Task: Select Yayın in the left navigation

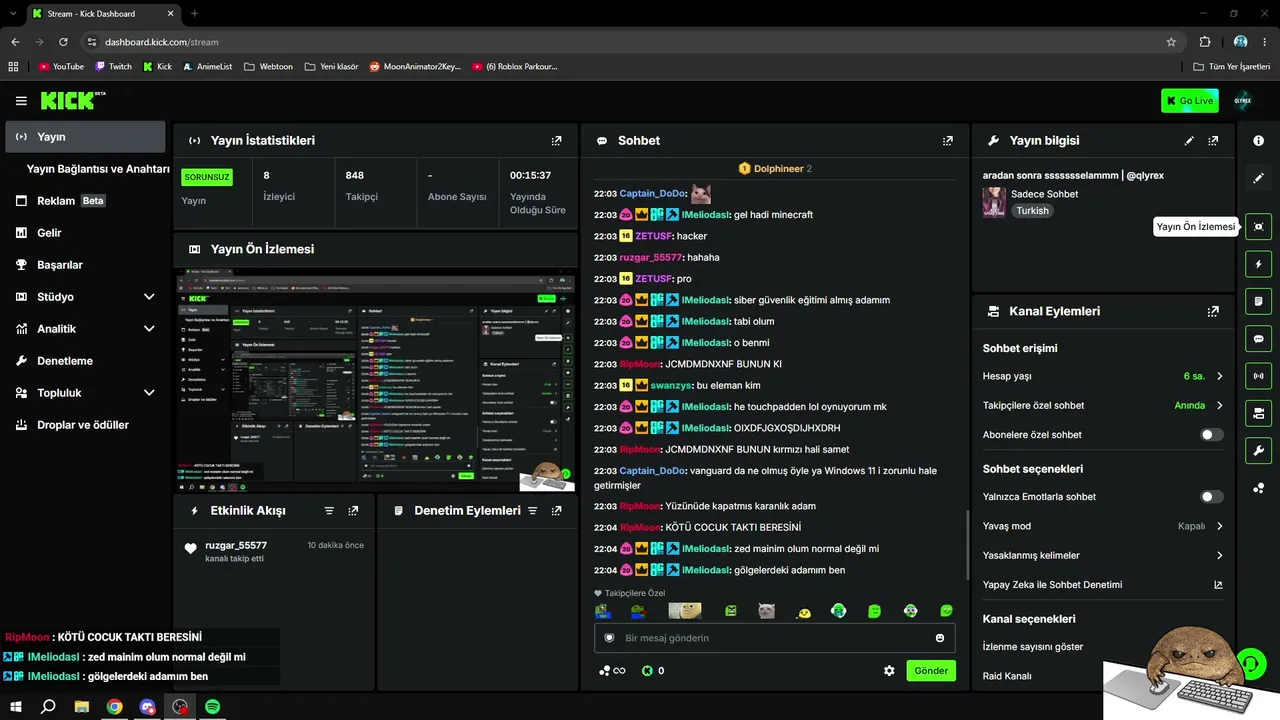Action: (x=85, y=137)
